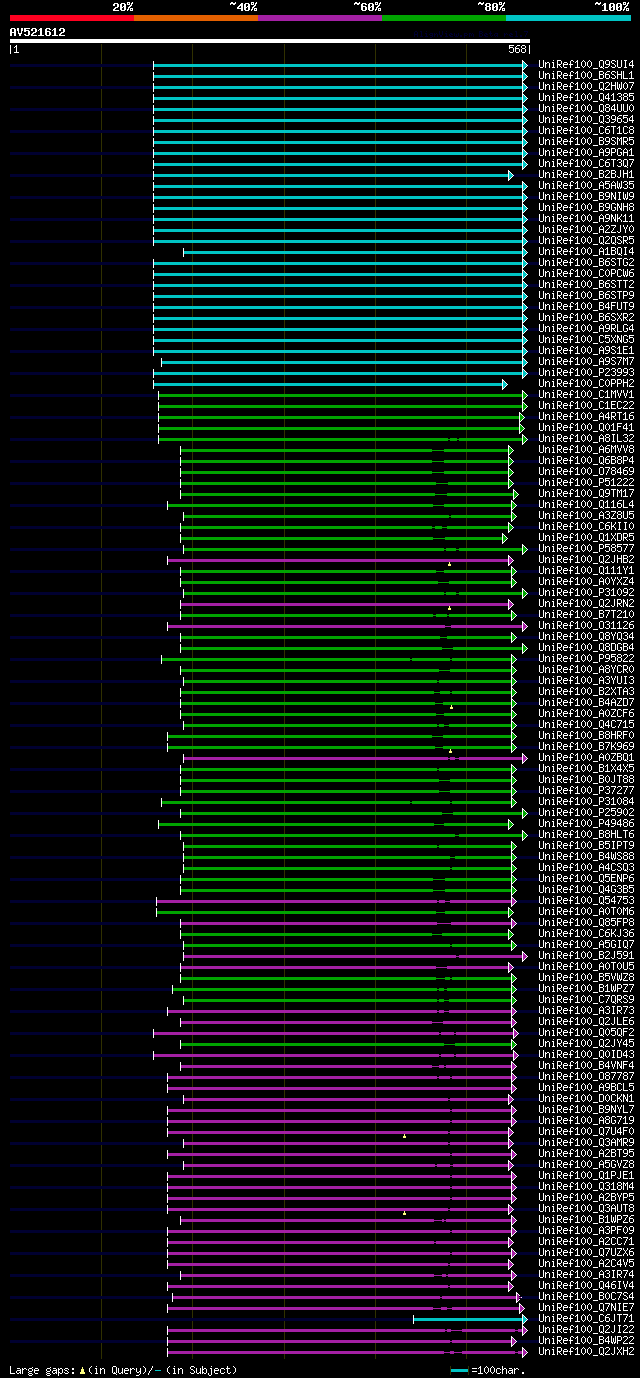Open hit UniRef100_P49486

[x=586, y=823]
